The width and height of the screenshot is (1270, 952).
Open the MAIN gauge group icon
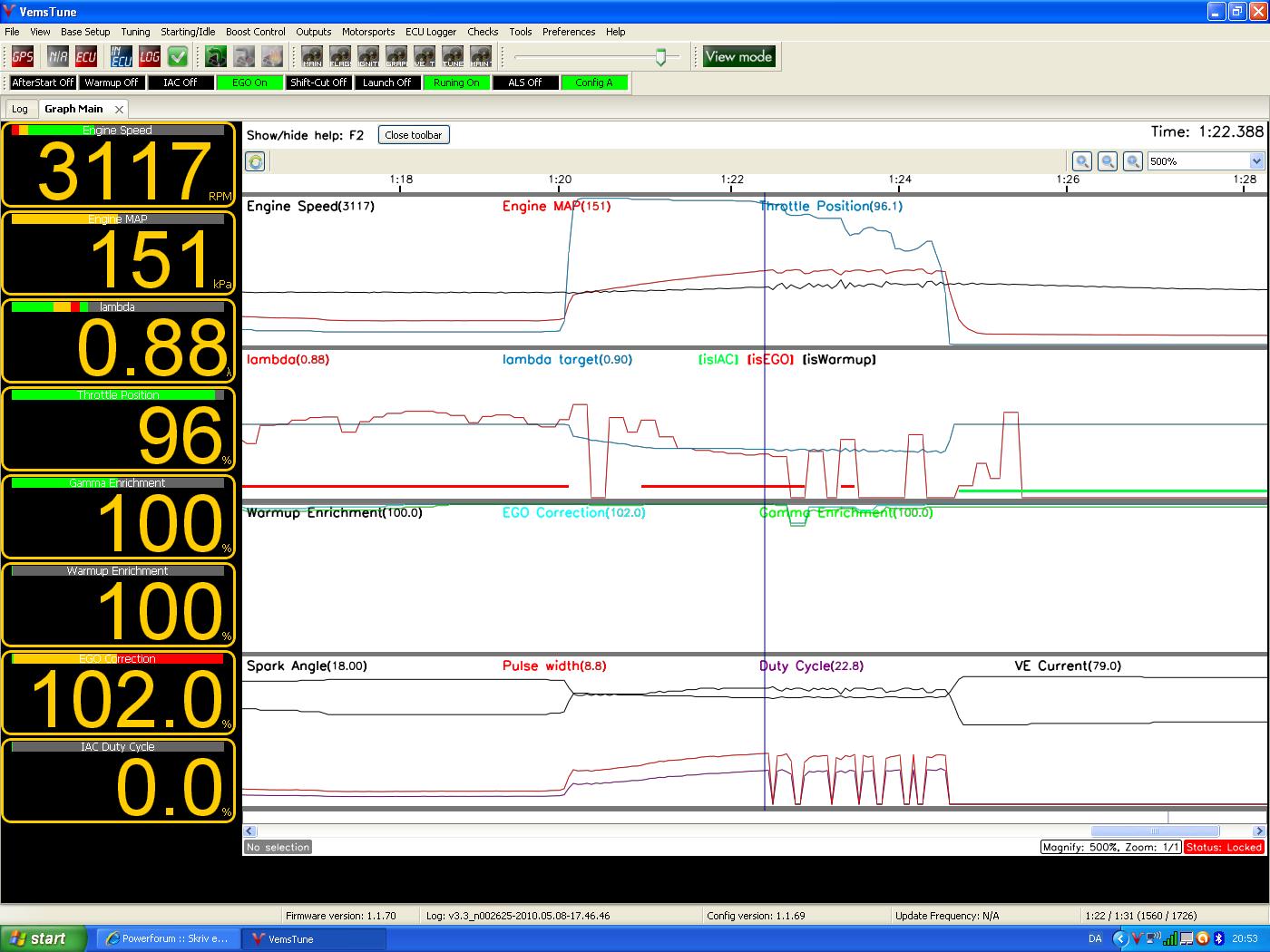click(312, 57)
